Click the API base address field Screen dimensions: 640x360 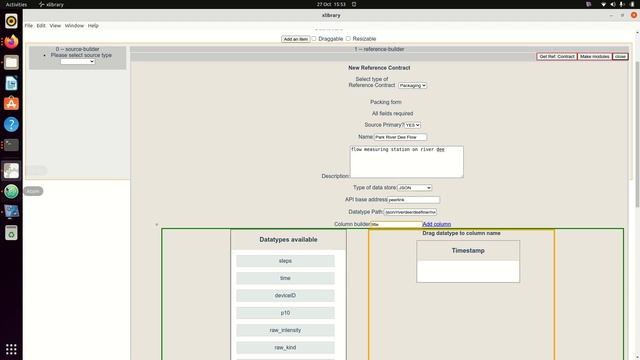[413, 200]
